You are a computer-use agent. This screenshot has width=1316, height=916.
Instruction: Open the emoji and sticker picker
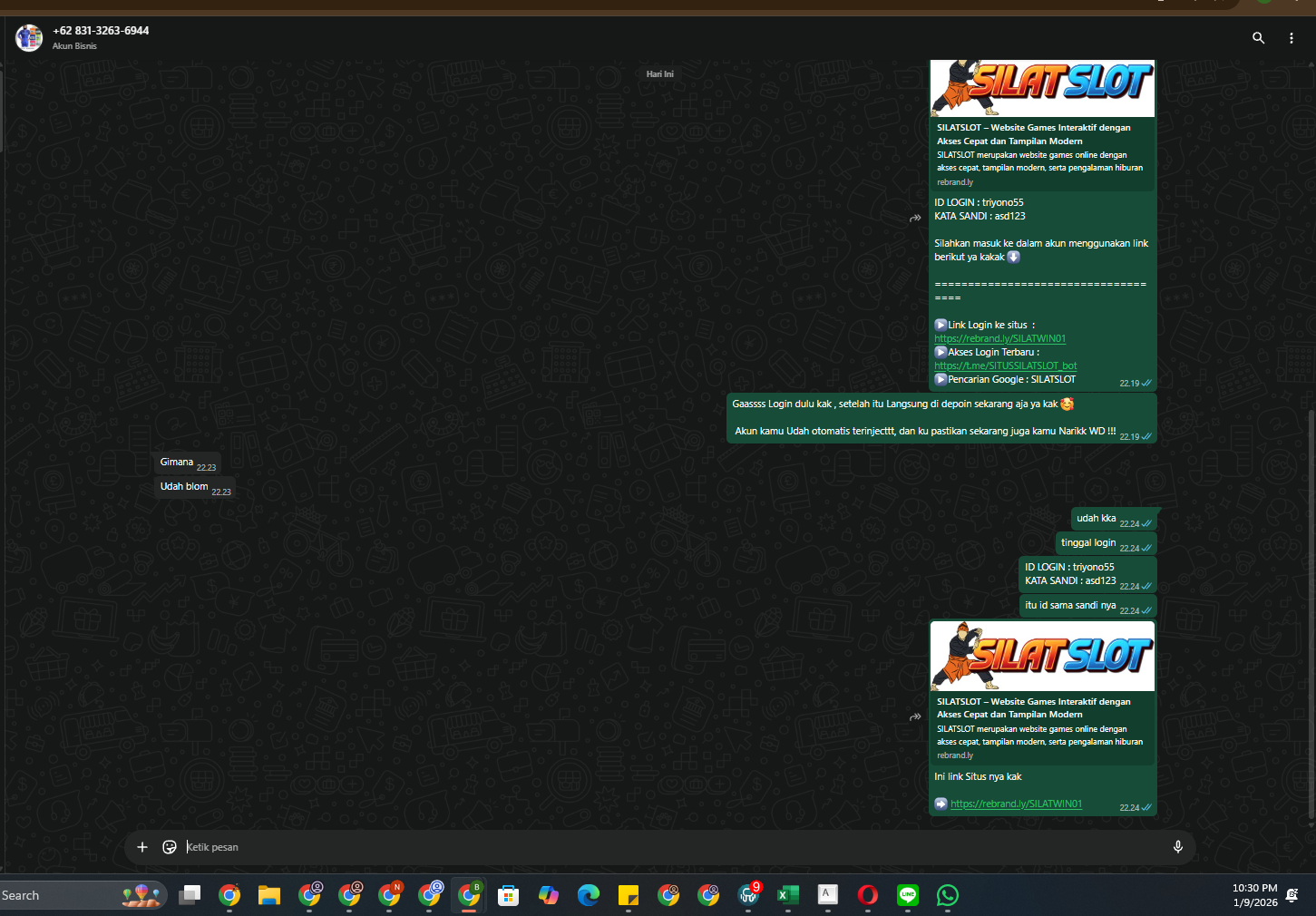[170, 847]
